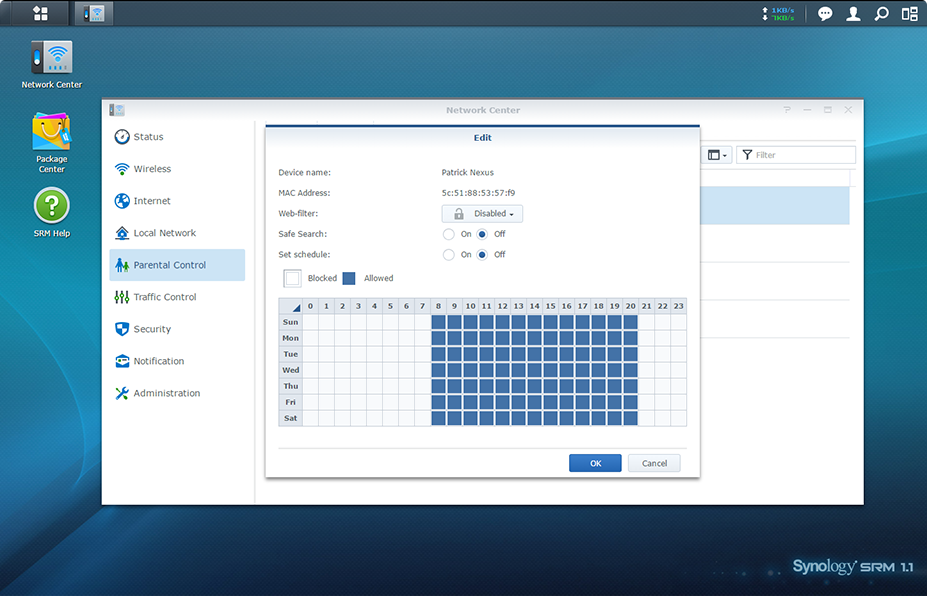
Task: Expand the Web-filter Disabled dropdown
Action: (x=482, y=214)
